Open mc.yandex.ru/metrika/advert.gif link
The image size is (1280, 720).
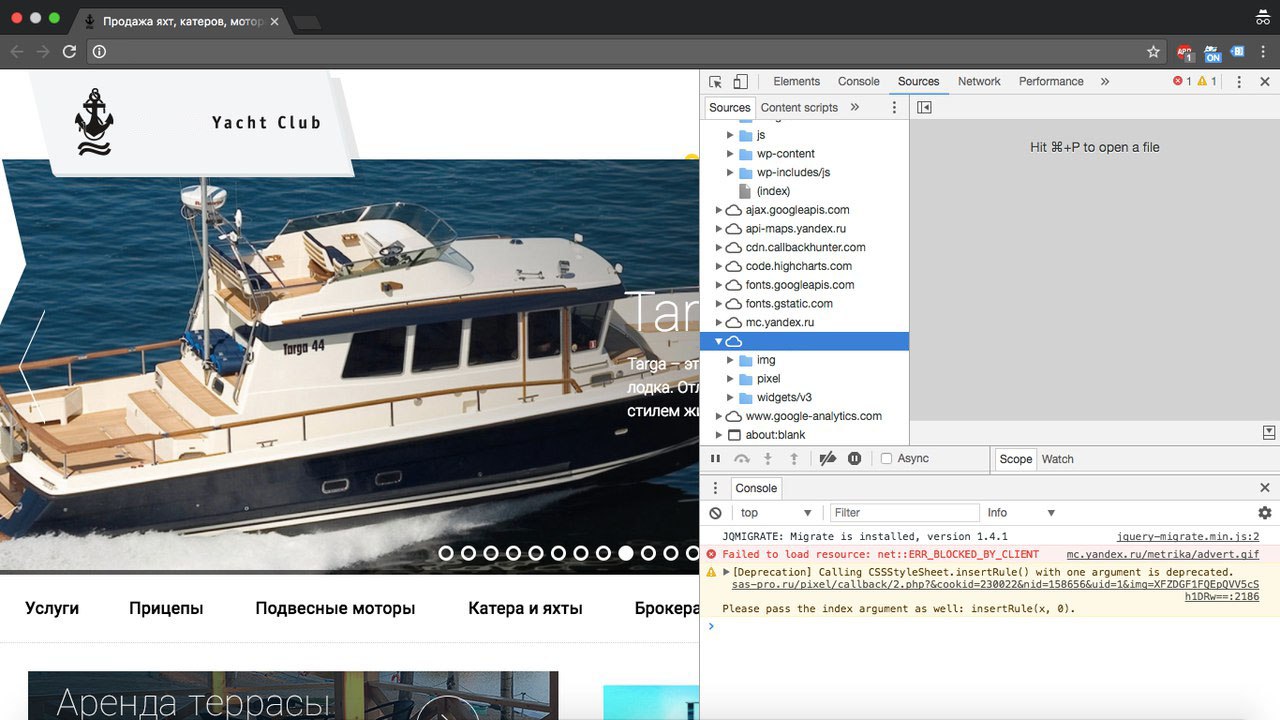(x=1163, y=554)
